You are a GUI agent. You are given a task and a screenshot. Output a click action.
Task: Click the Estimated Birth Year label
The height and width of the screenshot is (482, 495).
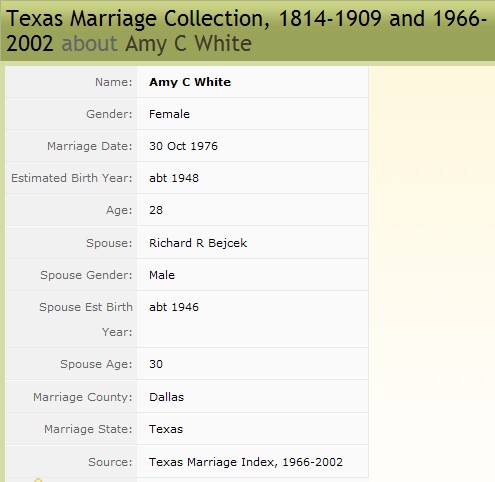[72, 178]
